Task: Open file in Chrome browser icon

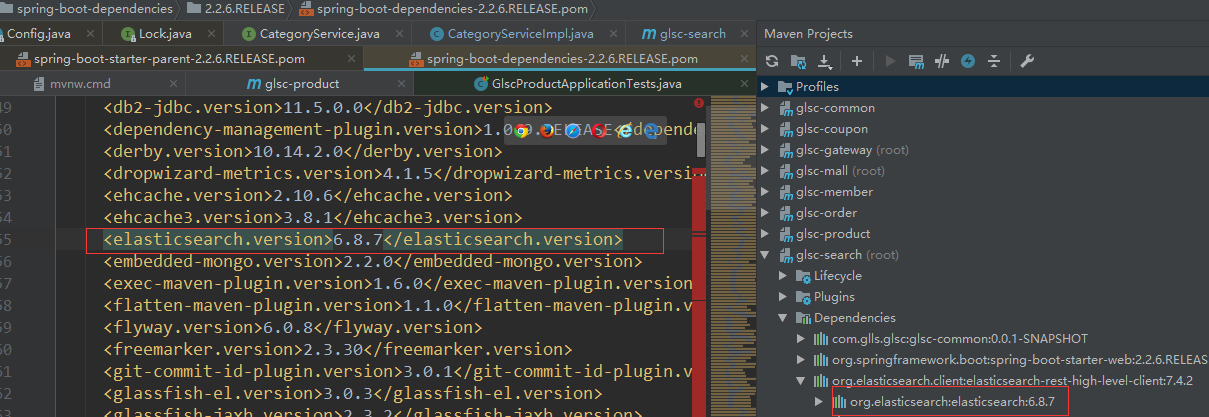Action: (521, 130)
